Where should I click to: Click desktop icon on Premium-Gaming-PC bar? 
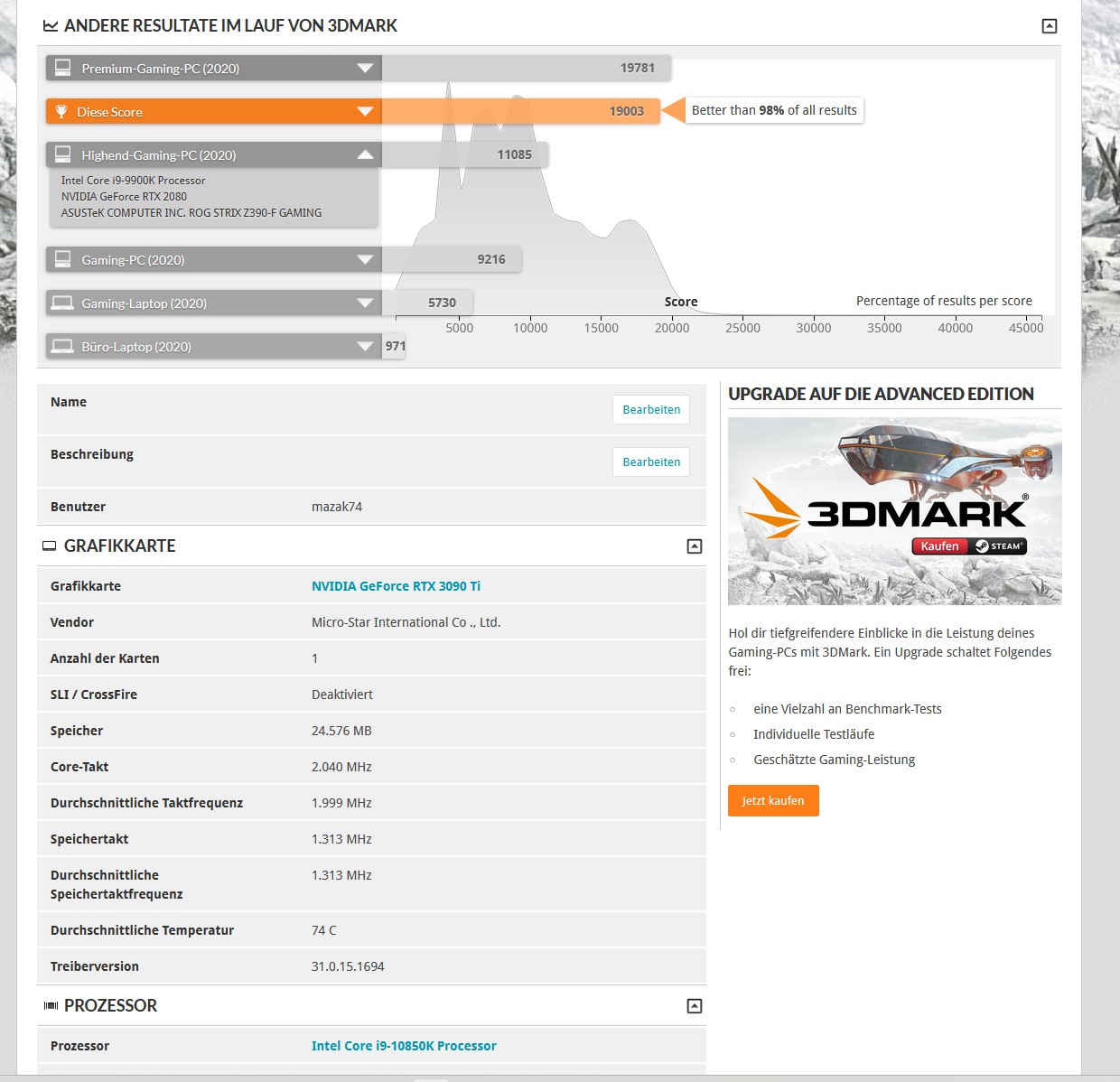pyautogui.click(x=63, y=68)
